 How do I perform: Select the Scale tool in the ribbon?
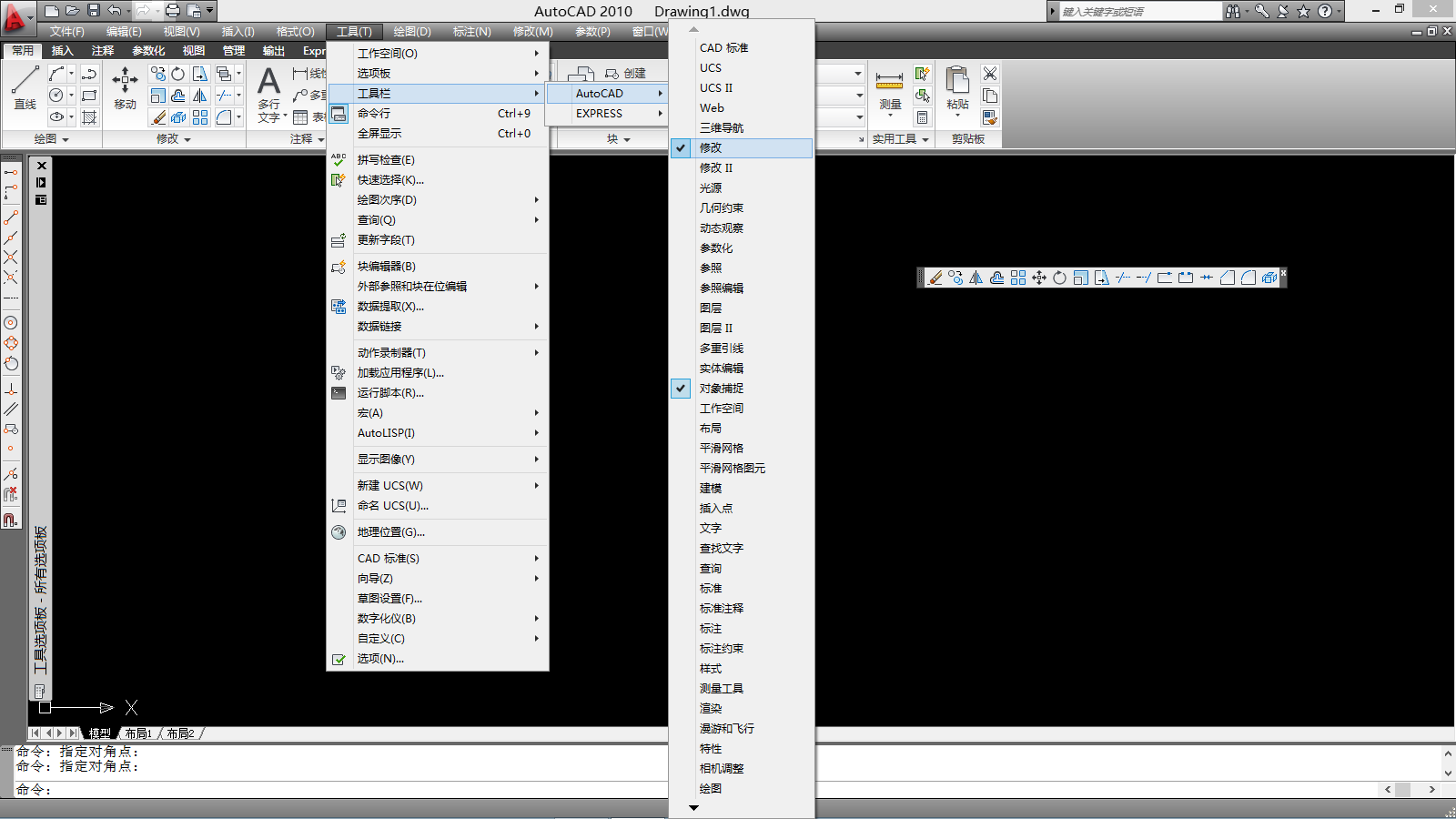(x=158, y=96)
